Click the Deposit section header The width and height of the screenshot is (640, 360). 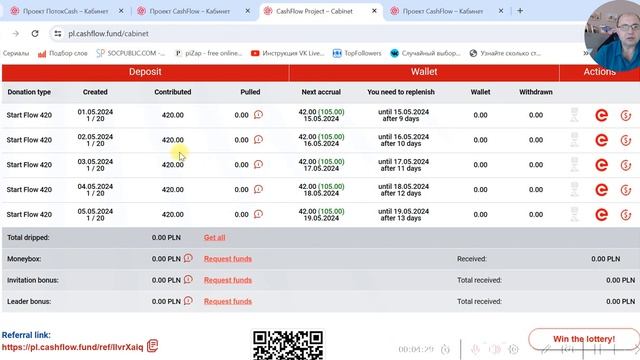click(145, 72)
